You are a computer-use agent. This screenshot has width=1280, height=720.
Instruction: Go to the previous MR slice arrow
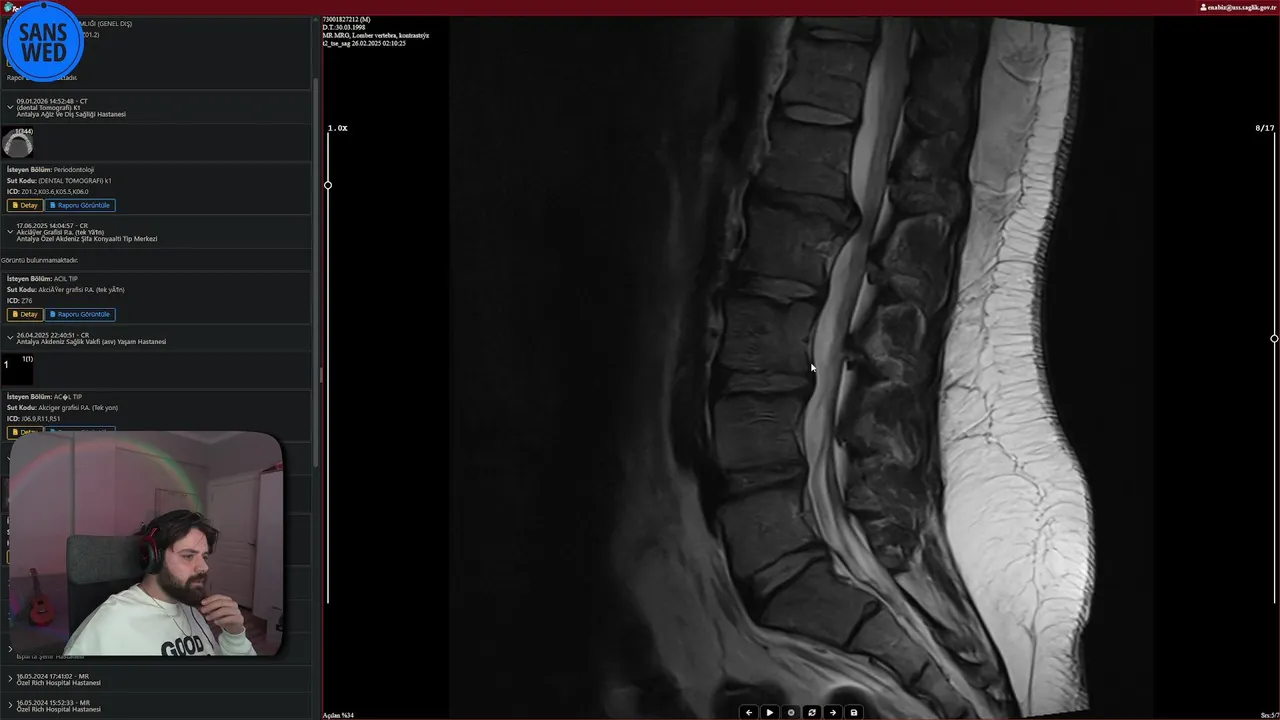pyautogui.click(x=749, y=712)
